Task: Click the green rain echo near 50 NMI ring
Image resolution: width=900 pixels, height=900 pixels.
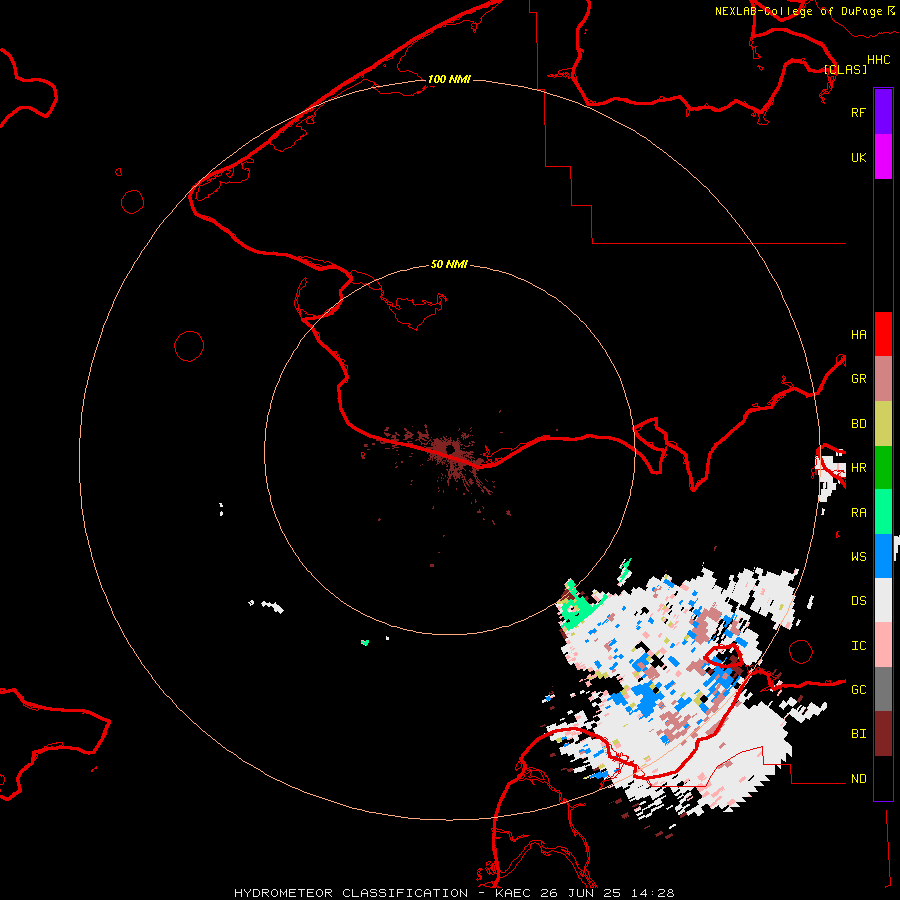Action: (579, 607)
